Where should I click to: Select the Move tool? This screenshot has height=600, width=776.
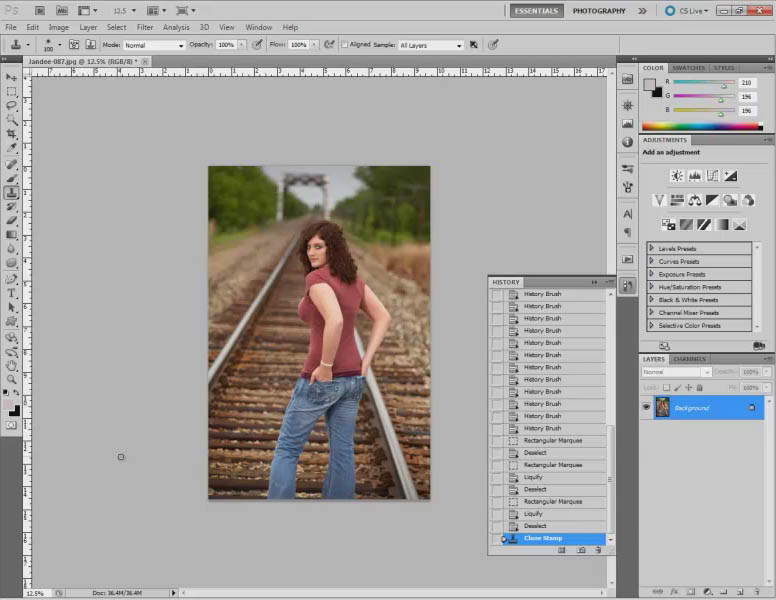click(x=11, y=78)
